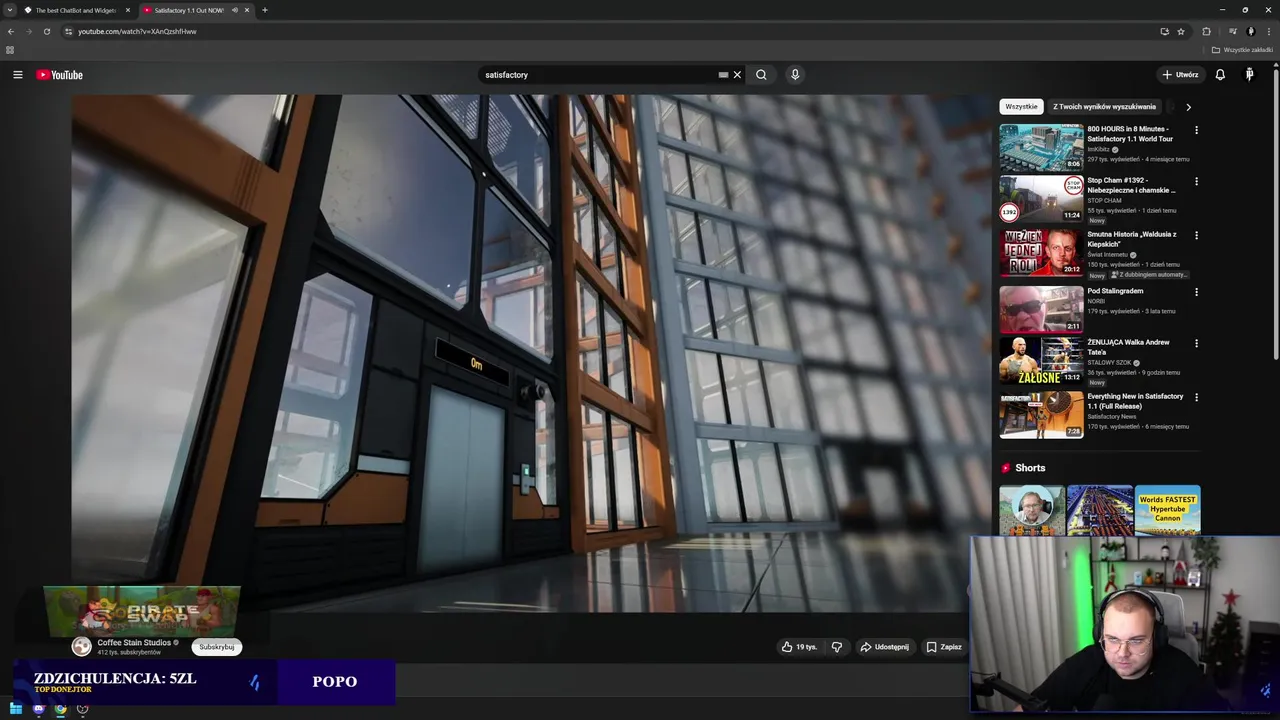
Task: Save the video with Zapisz
Action: tap(944, 647)
